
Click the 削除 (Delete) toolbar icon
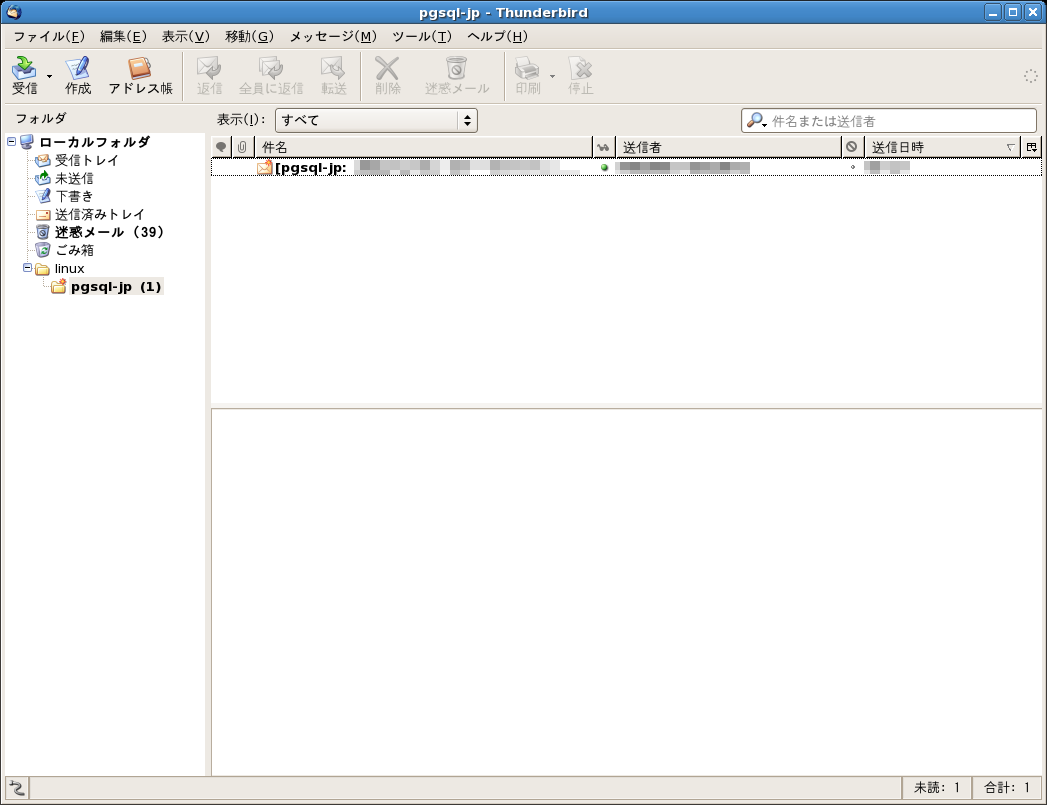(387, 75)
